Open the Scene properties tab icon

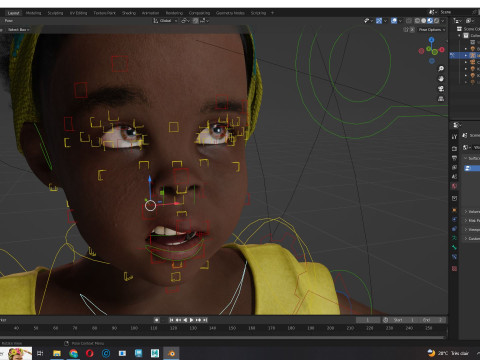[x=454, y=177]
